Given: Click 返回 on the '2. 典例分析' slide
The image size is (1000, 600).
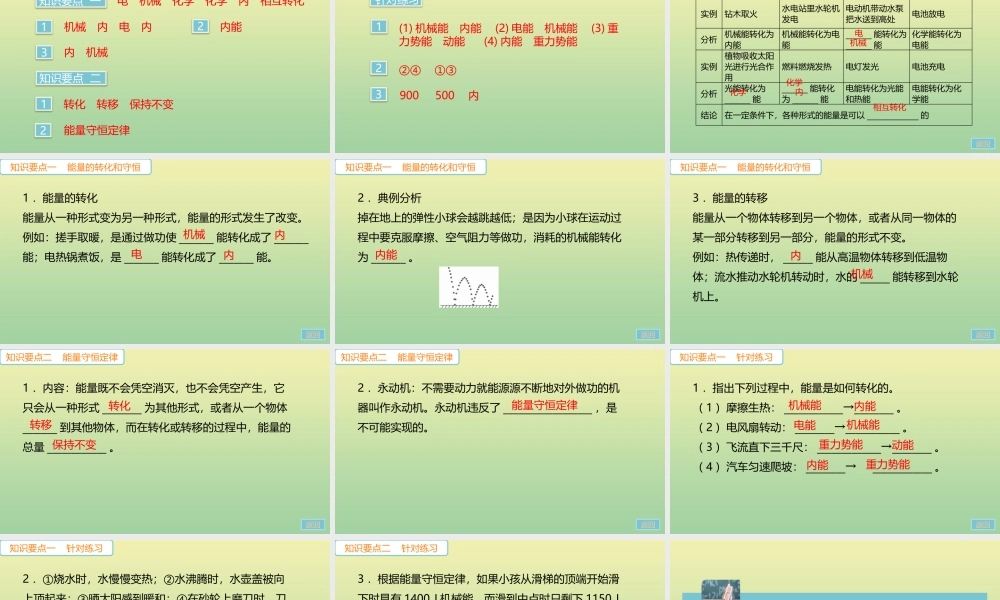Looking at the screenshot, I should pyautogui.click(x=647, y=334).
